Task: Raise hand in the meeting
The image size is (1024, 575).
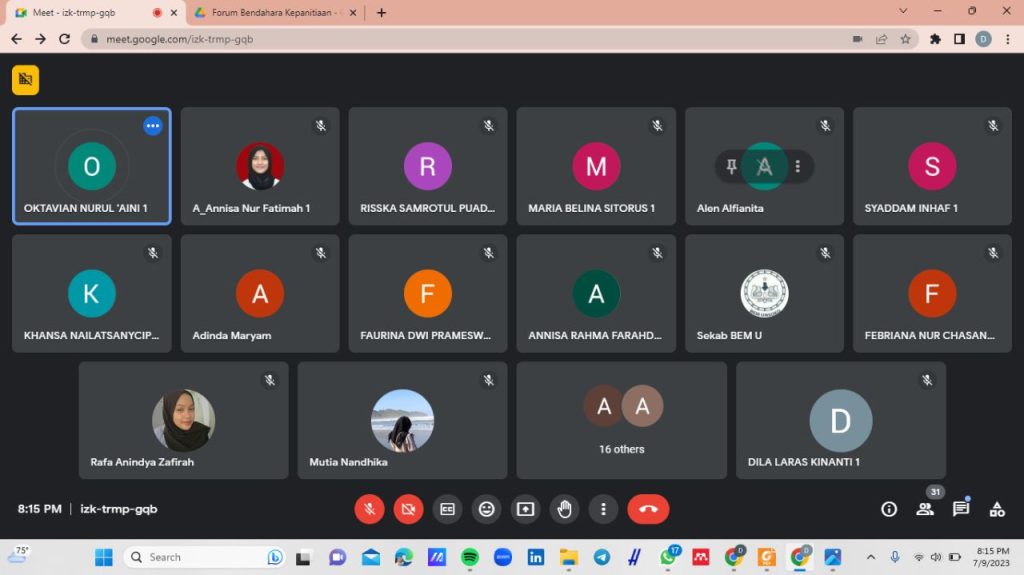Action: (x=564, y=509)
